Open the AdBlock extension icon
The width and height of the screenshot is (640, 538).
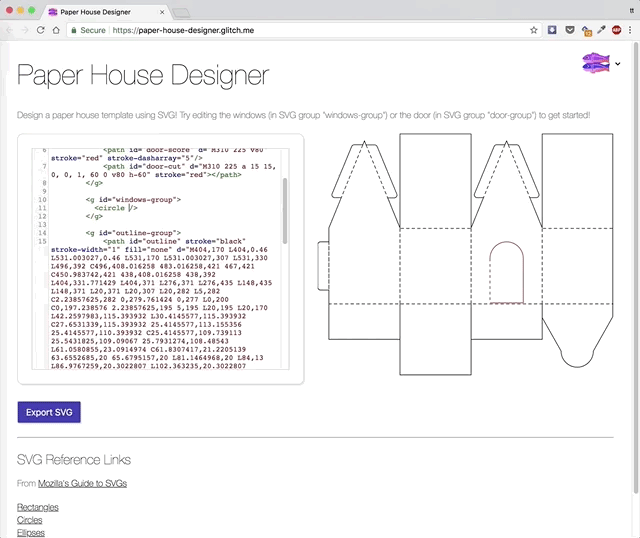(x=616, y=30)
